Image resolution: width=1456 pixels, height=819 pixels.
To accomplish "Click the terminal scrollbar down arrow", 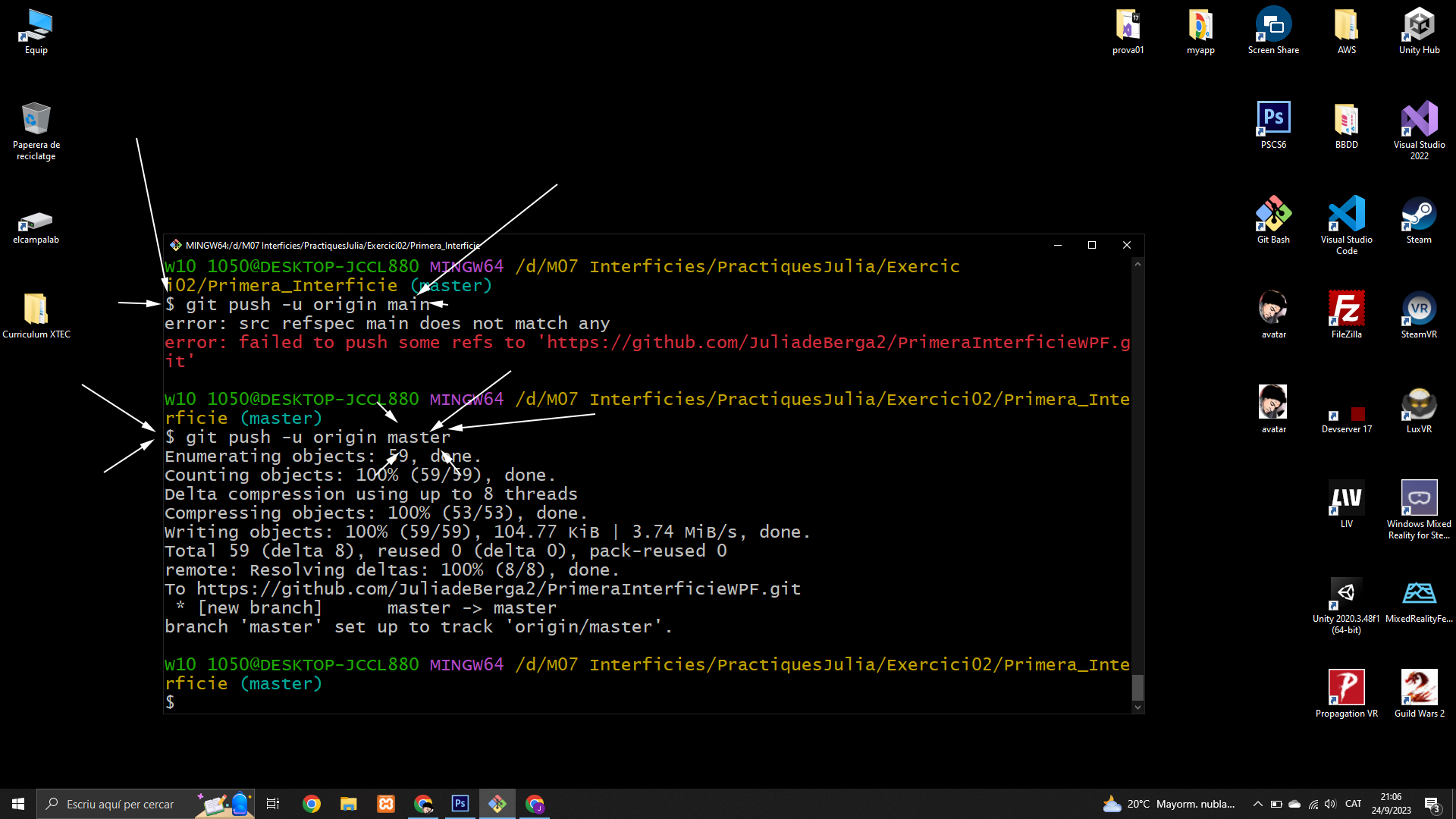I will 1137,707.
